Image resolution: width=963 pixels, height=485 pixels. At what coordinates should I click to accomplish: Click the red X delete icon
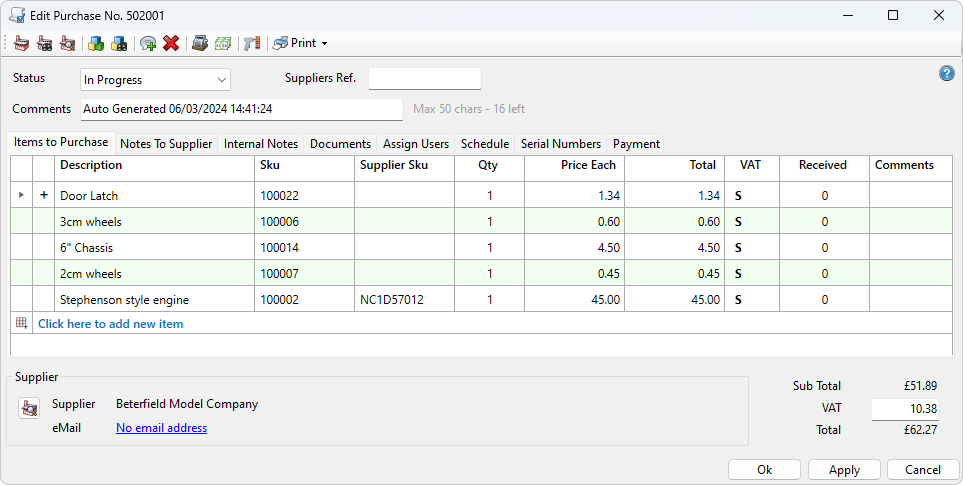coord(171,43)
